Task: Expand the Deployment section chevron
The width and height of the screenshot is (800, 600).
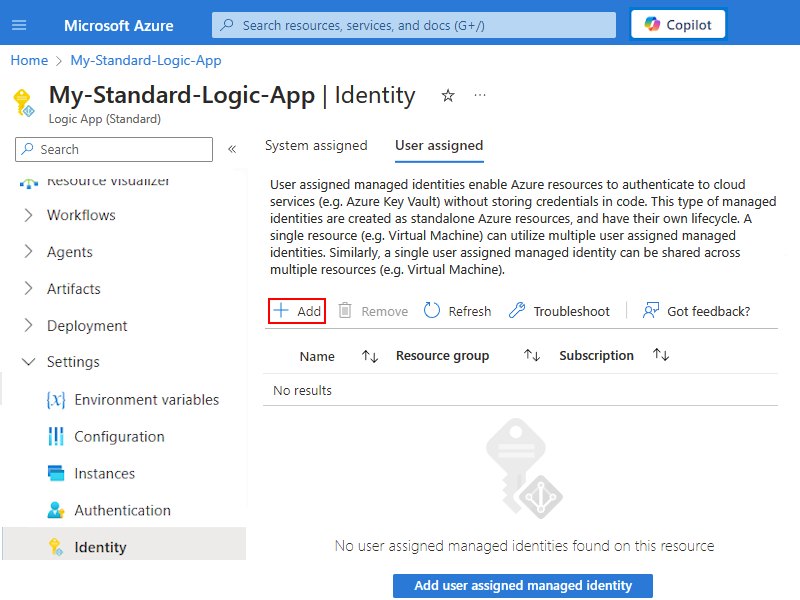Action: pos(29,325)
